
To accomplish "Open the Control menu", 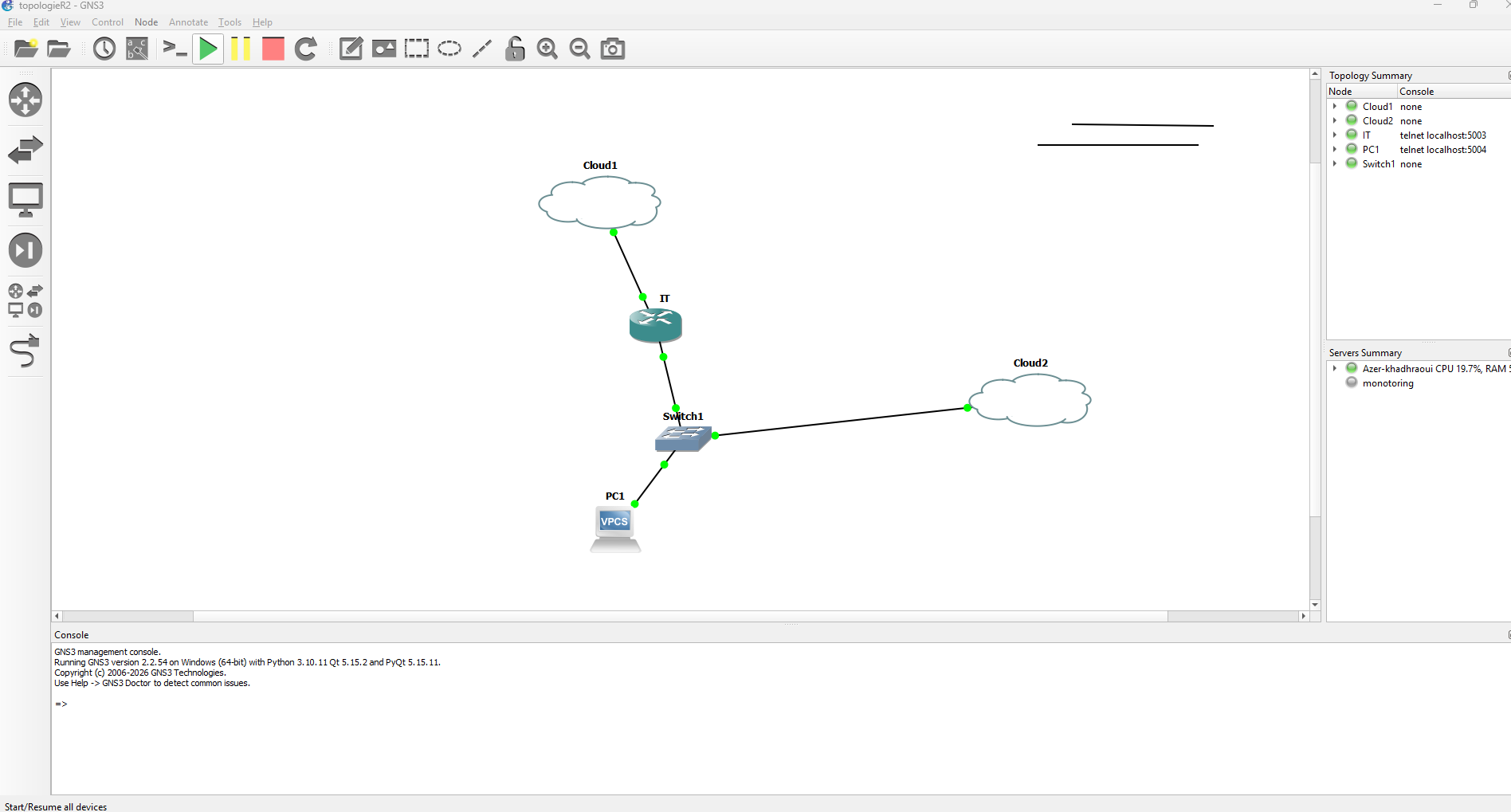I will [108, 22].
